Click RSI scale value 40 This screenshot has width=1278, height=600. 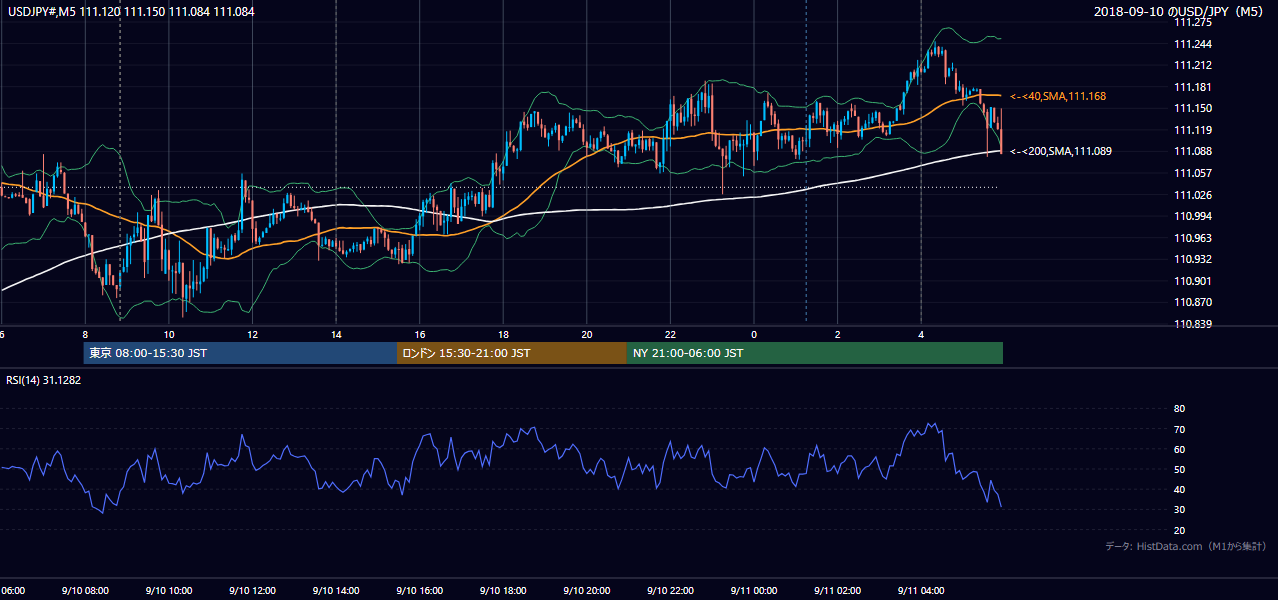point(1180,489)
